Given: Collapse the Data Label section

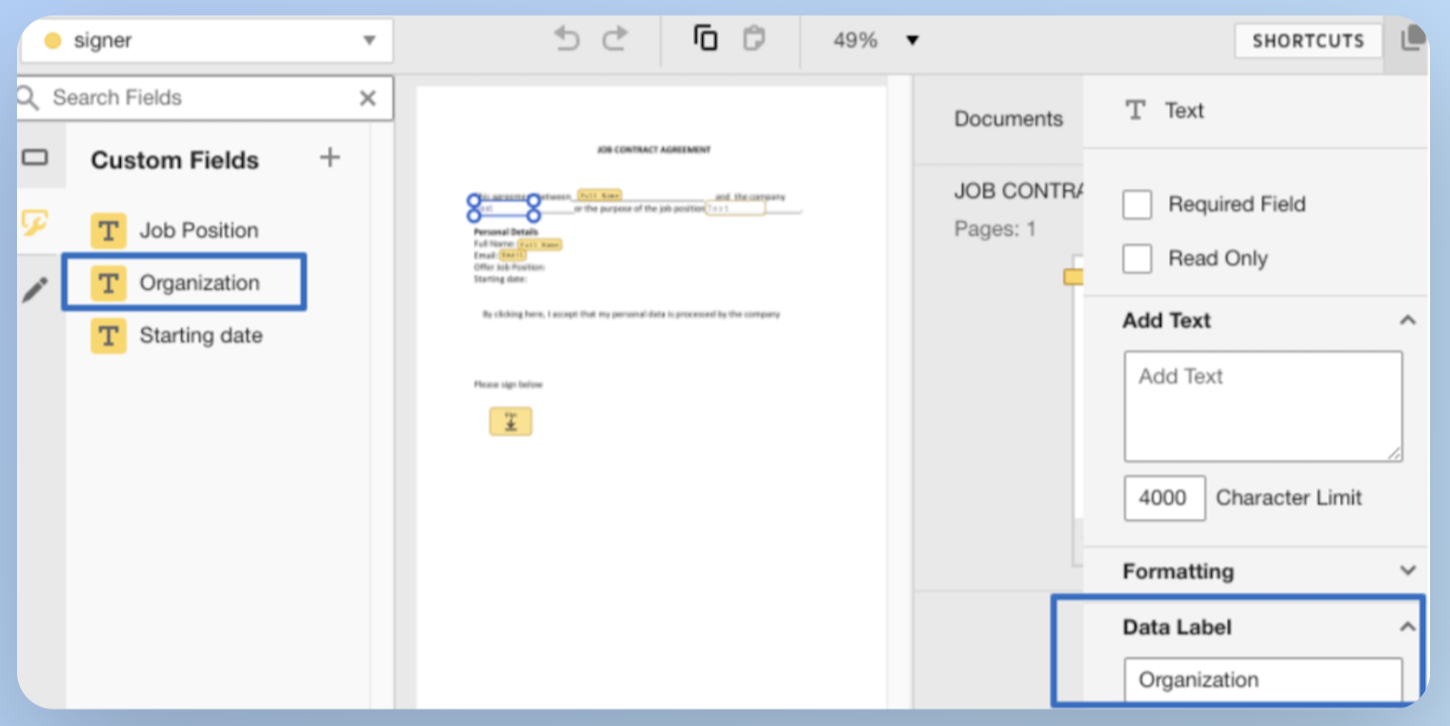Looking at the screenshot, I should (1408, 627).
